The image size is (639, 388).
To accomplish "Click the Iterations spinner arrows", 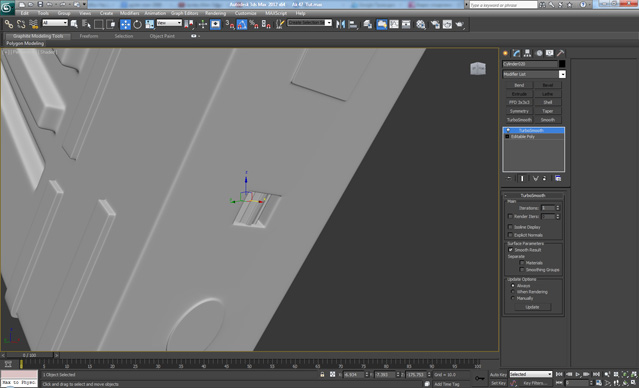I will point(558,208).
